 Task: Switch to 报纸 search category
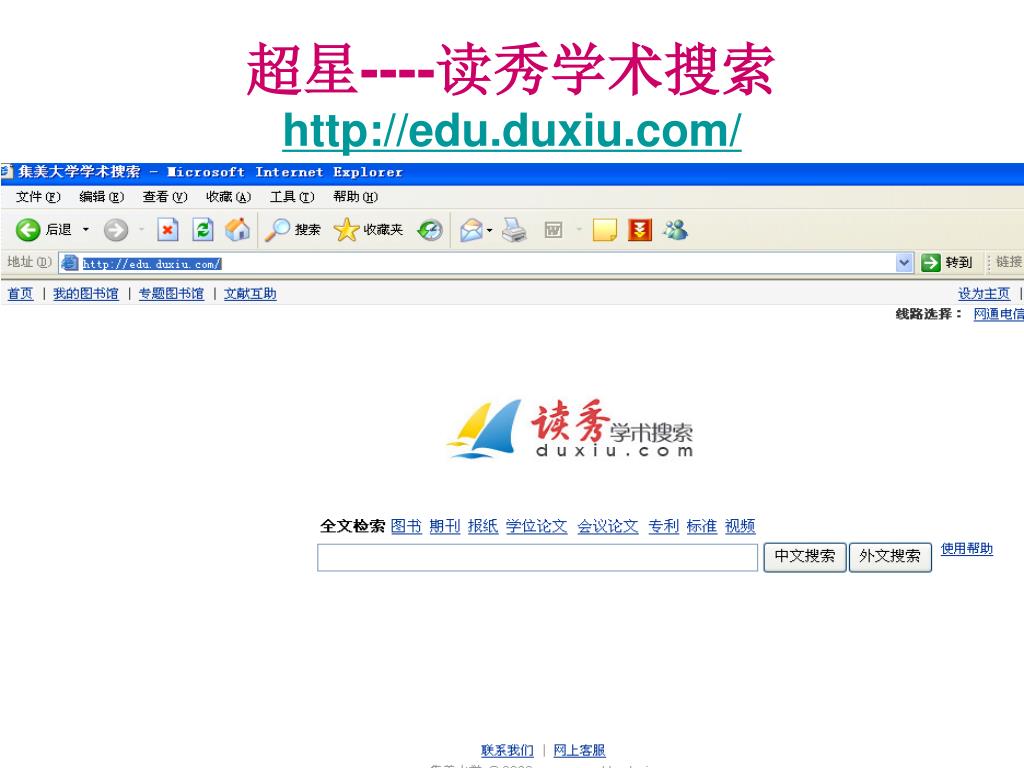[483, 526]
